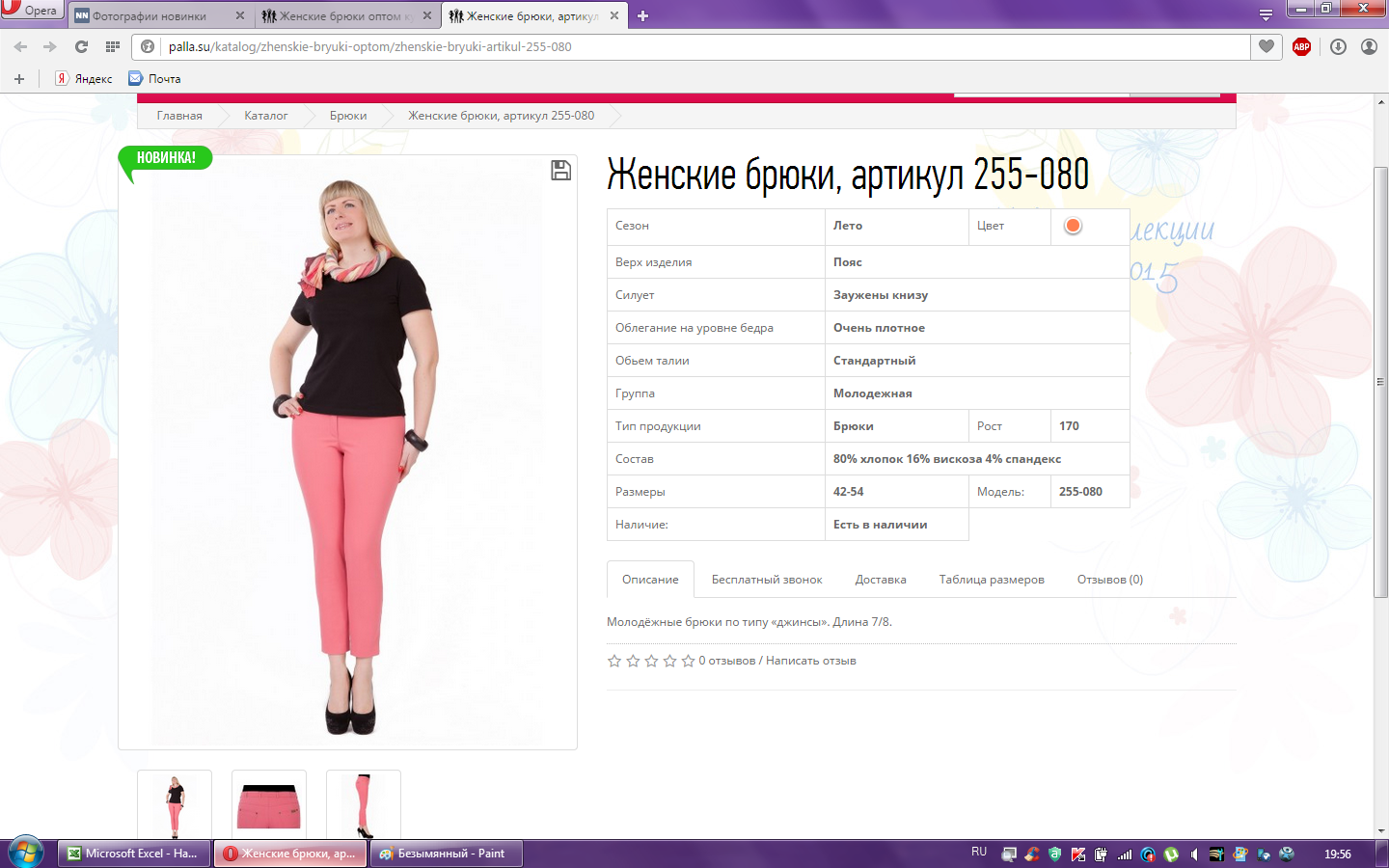Click the Opera Женские брюки taskbar button

[x=290, y=854]
